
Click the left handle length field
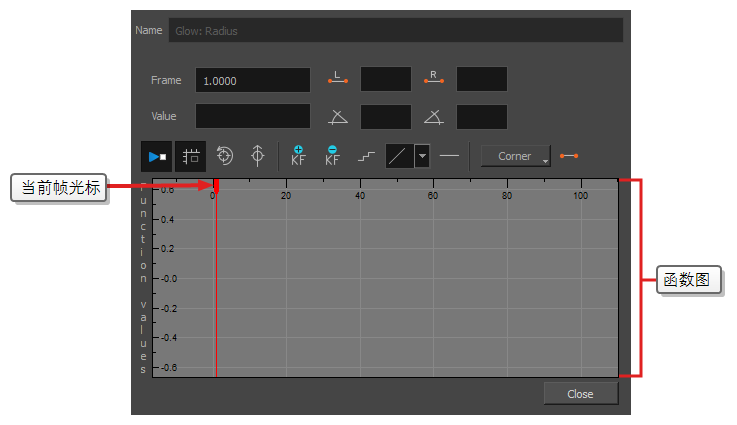[385, 80]
